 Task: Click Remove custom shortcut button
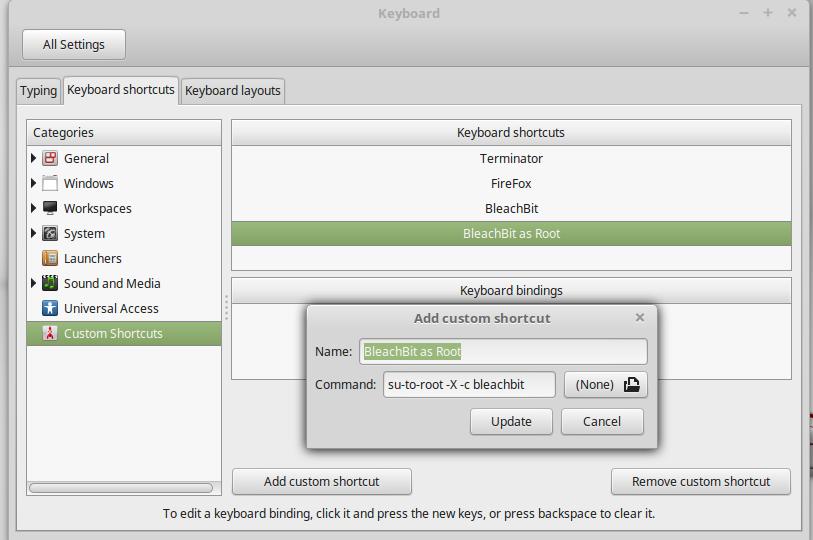[701, 481]
